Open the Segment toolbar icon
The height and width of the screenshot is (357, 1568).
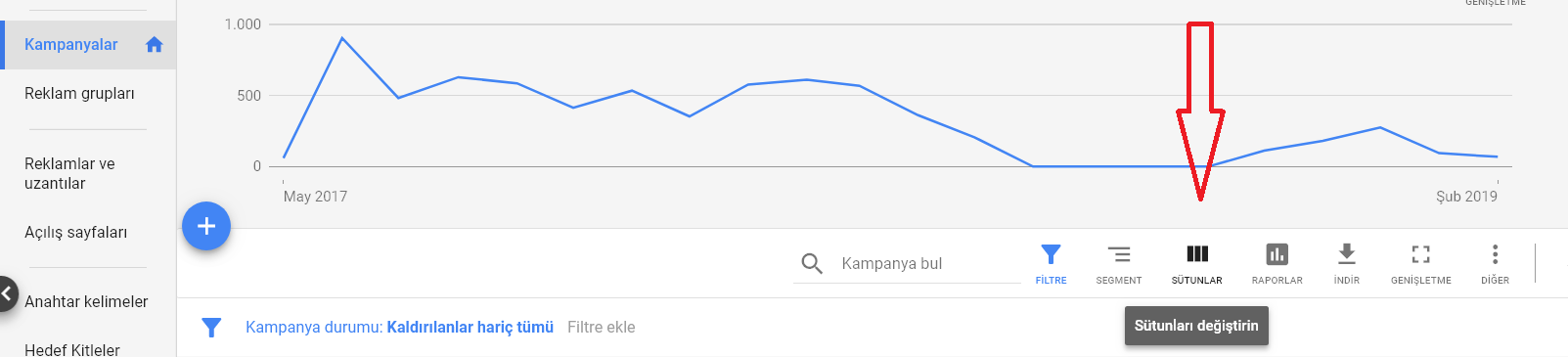1119,254
